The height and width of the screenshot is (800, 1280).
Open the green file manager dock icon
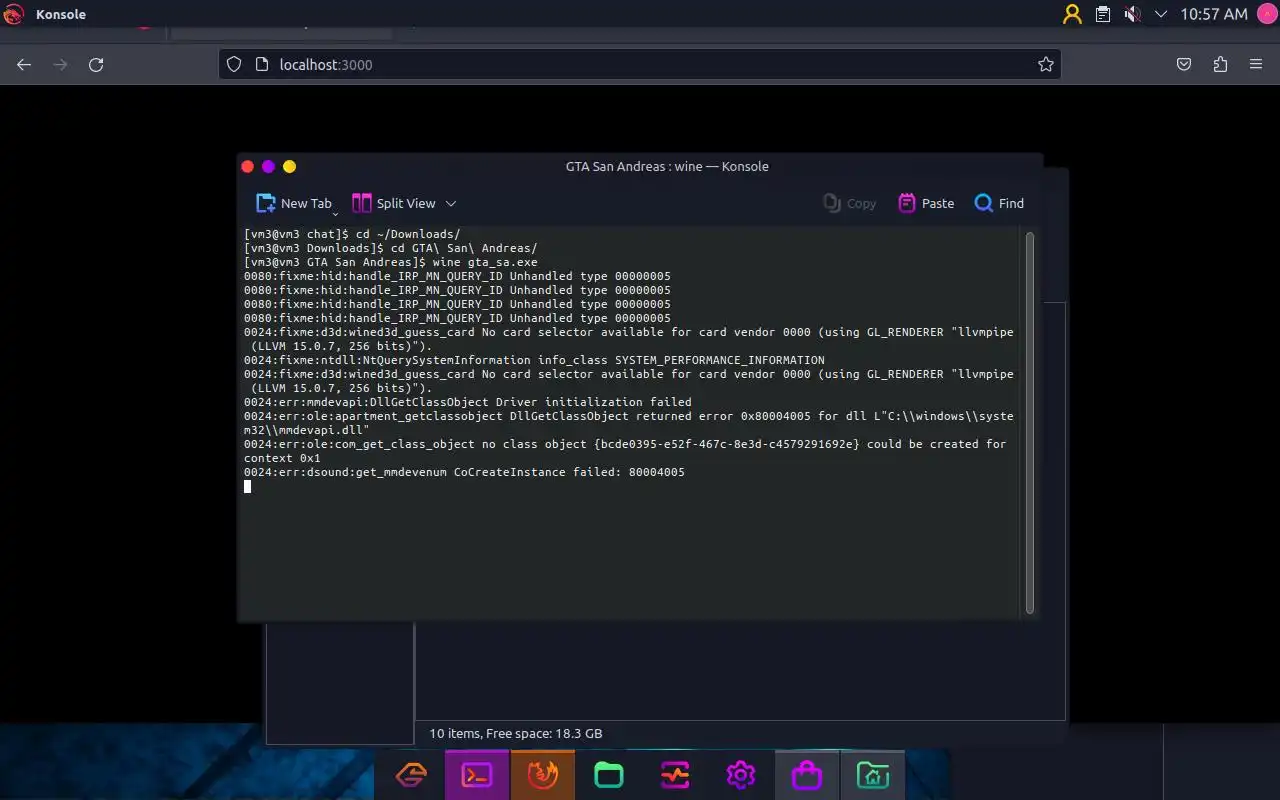pos(609,775)
